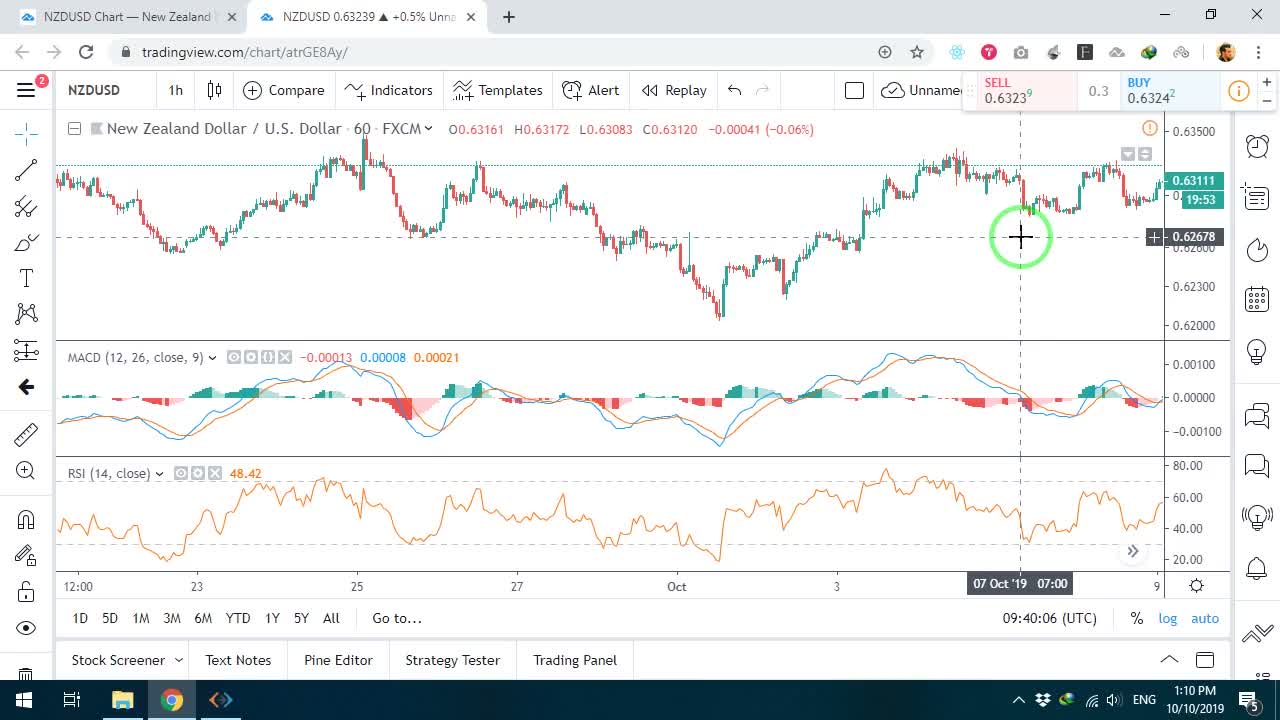1280x720 pixels.
Task: Select the 3M date range
Action: point(172,618)
